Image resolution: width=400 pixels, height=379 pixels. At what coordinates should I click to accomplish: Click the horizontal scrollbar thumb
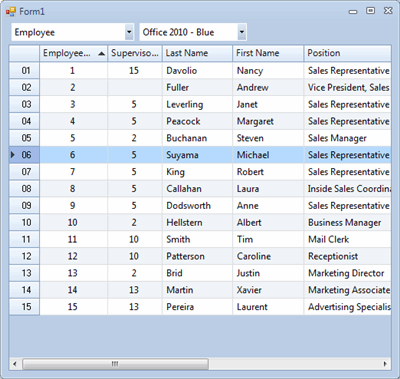coord(115,364)
